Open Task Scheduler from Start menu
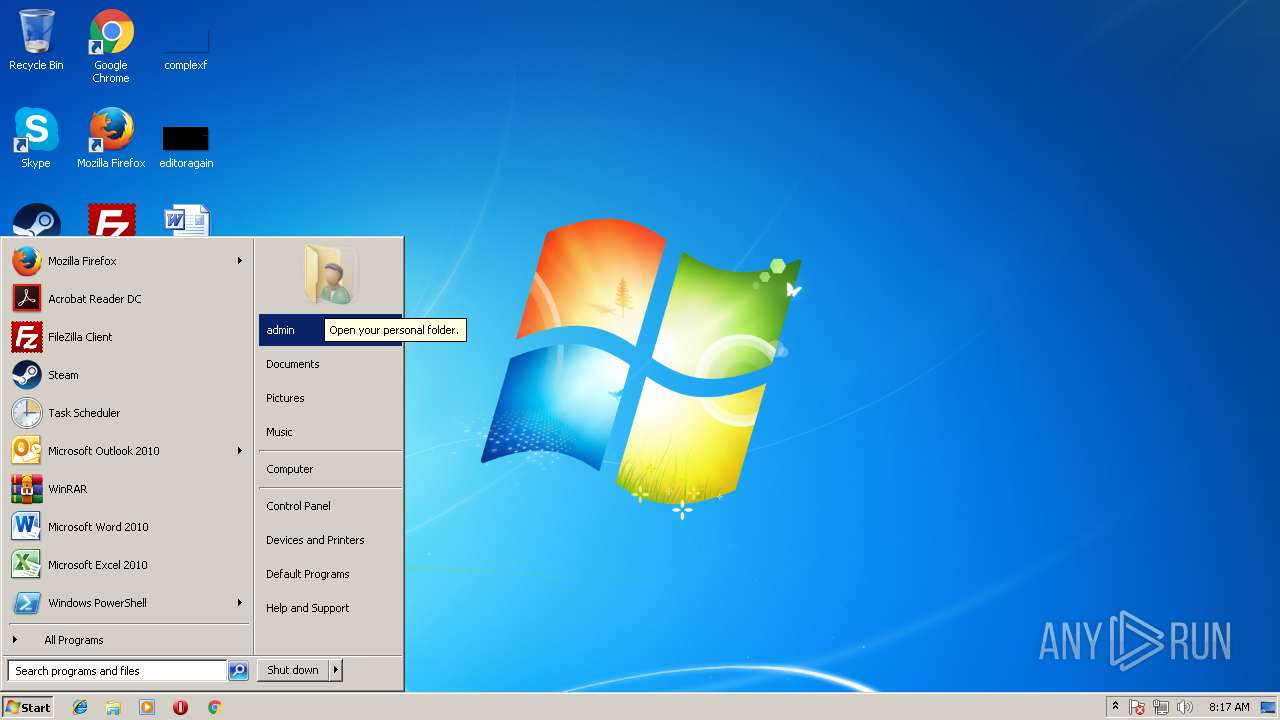This screenshot has width=1280, height=720. coord(127,413)
